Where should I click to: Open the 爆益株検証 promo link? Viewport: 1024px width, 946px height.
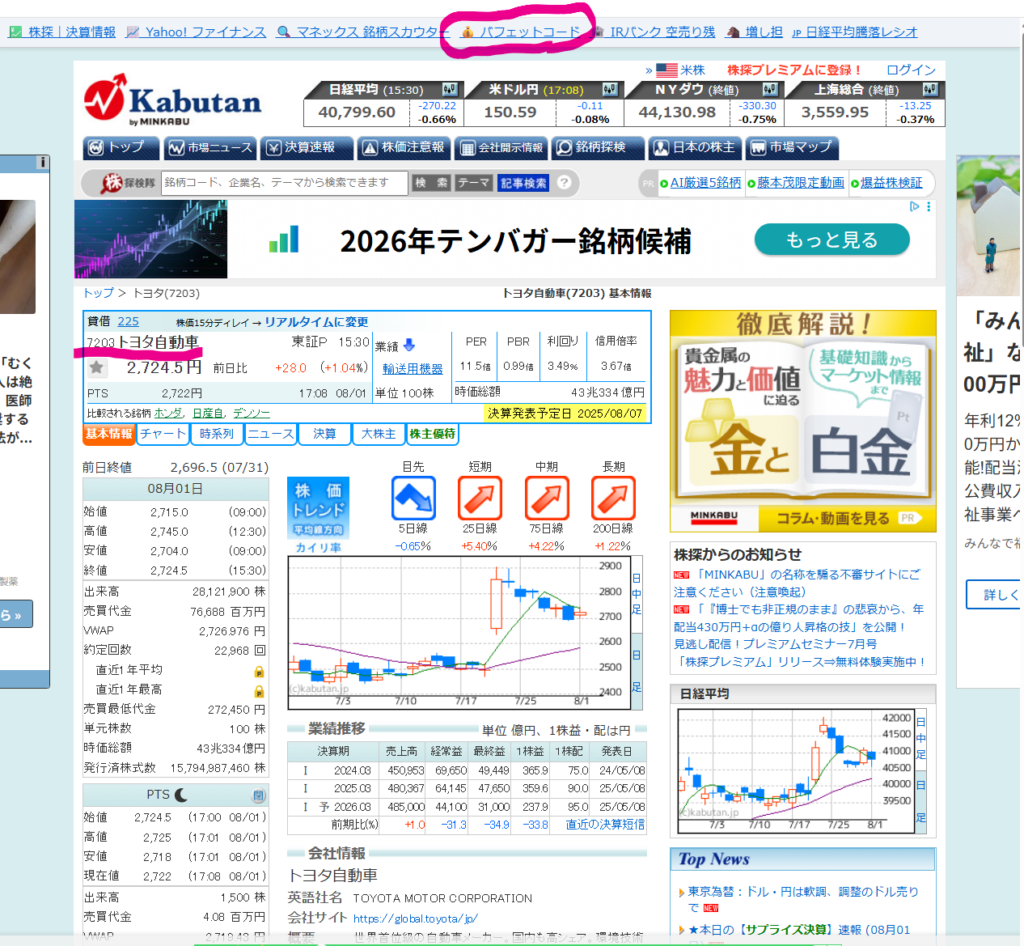[891, 183]
